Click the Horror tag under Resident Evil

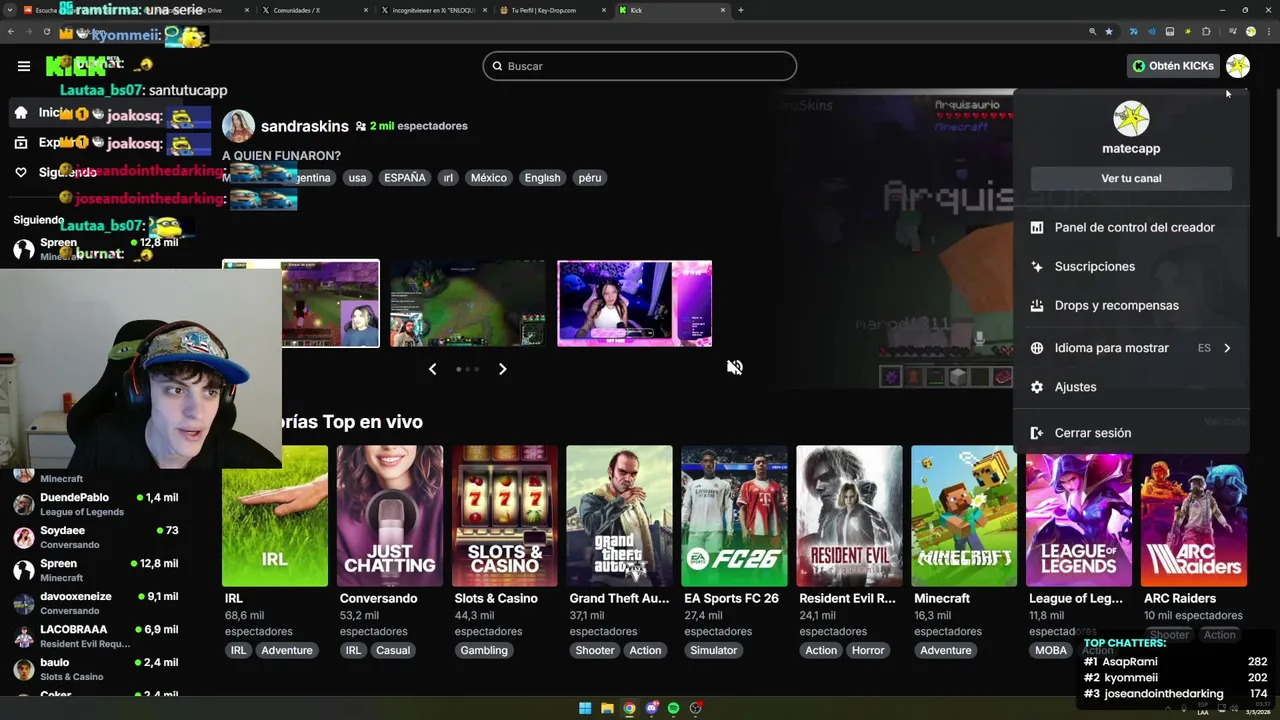(x=868, y=650)
